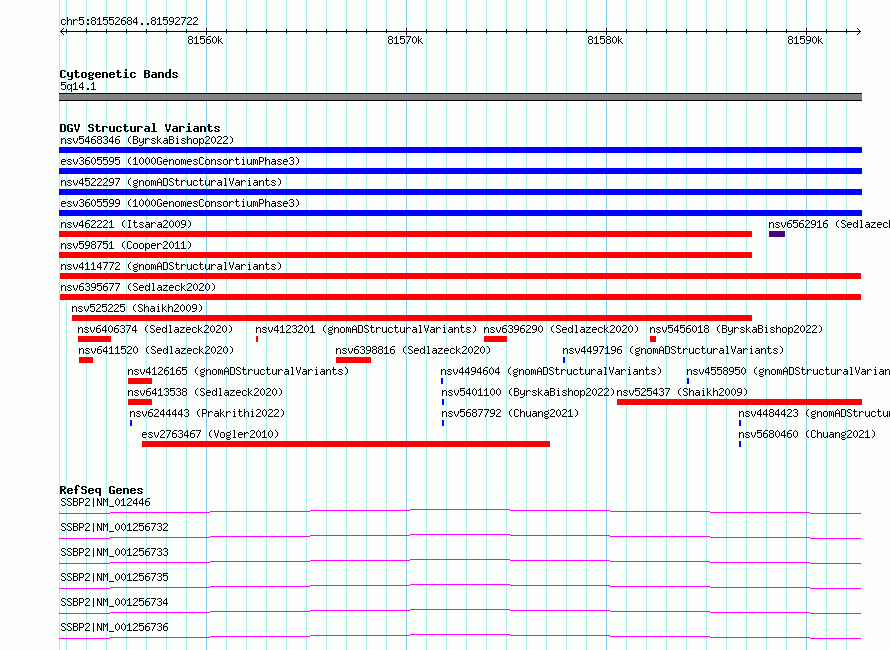
Task: Click the nsv4114772 (gnomADStructuralVariants) label
Action: coord(171,266)
